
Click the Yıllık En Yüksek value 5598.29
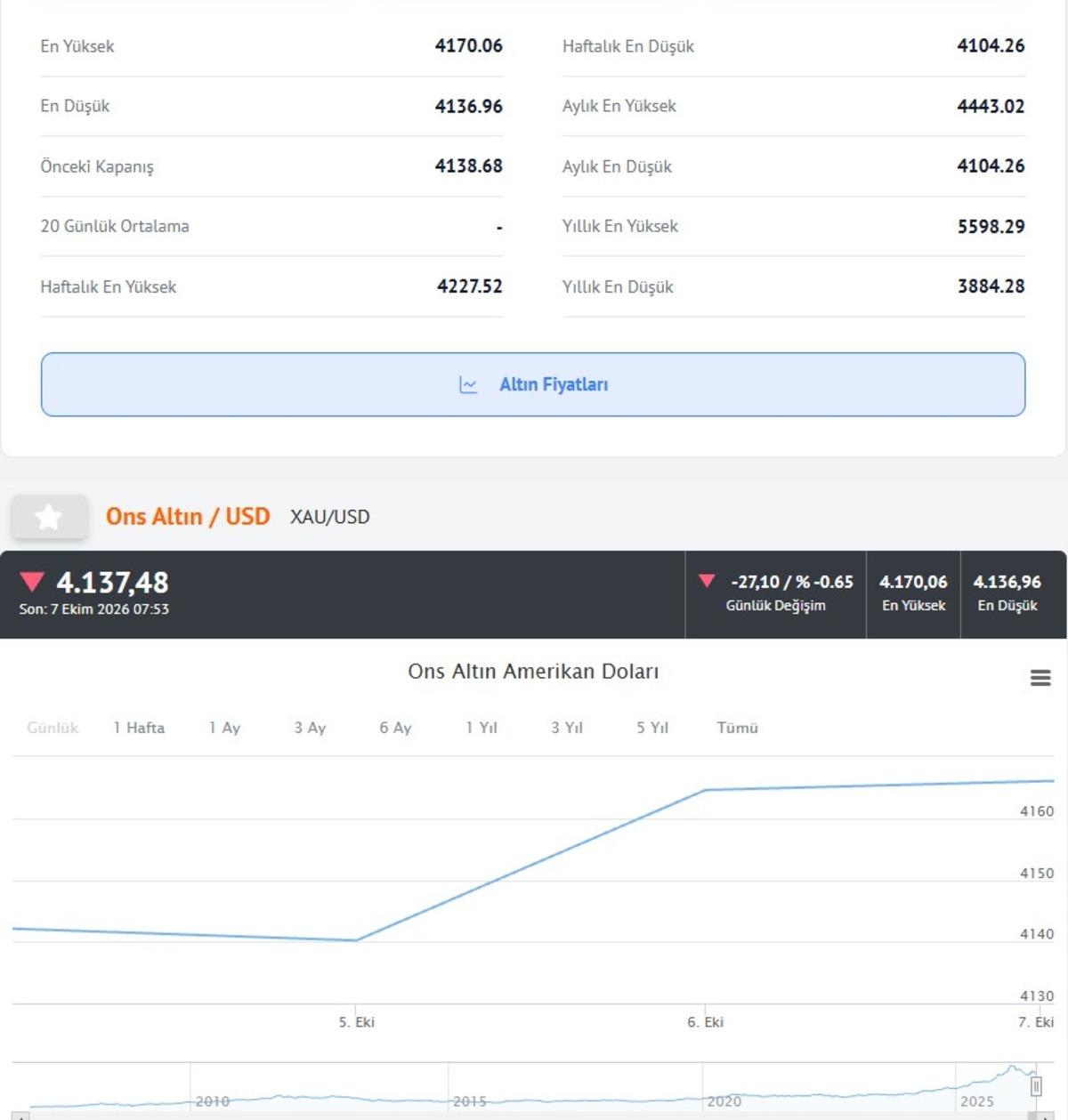pyautogui.click(x=991, y=226)
